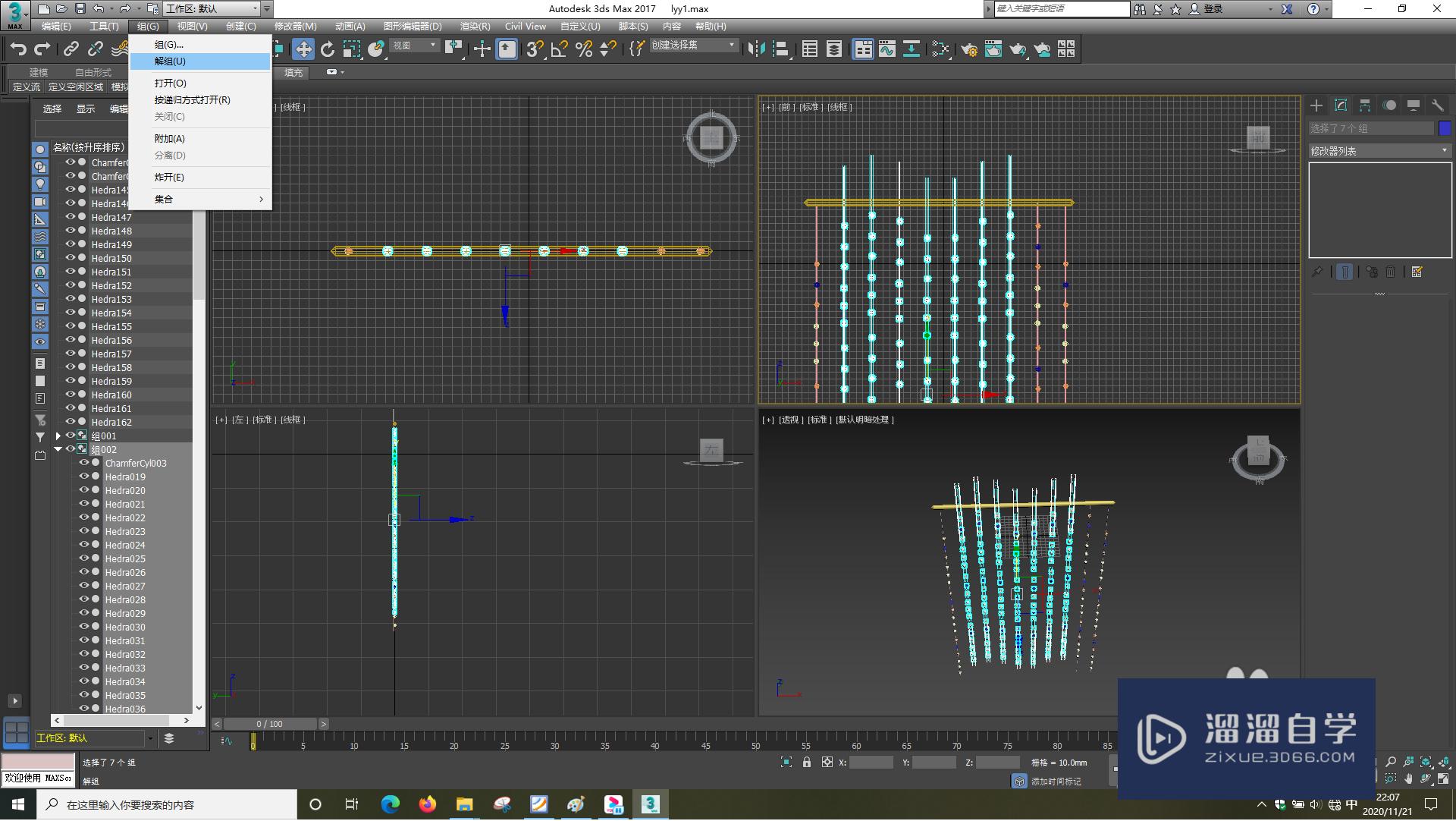
Task: Hide ChamferCyl003 with its eye icon
Action: click(84, 463)
